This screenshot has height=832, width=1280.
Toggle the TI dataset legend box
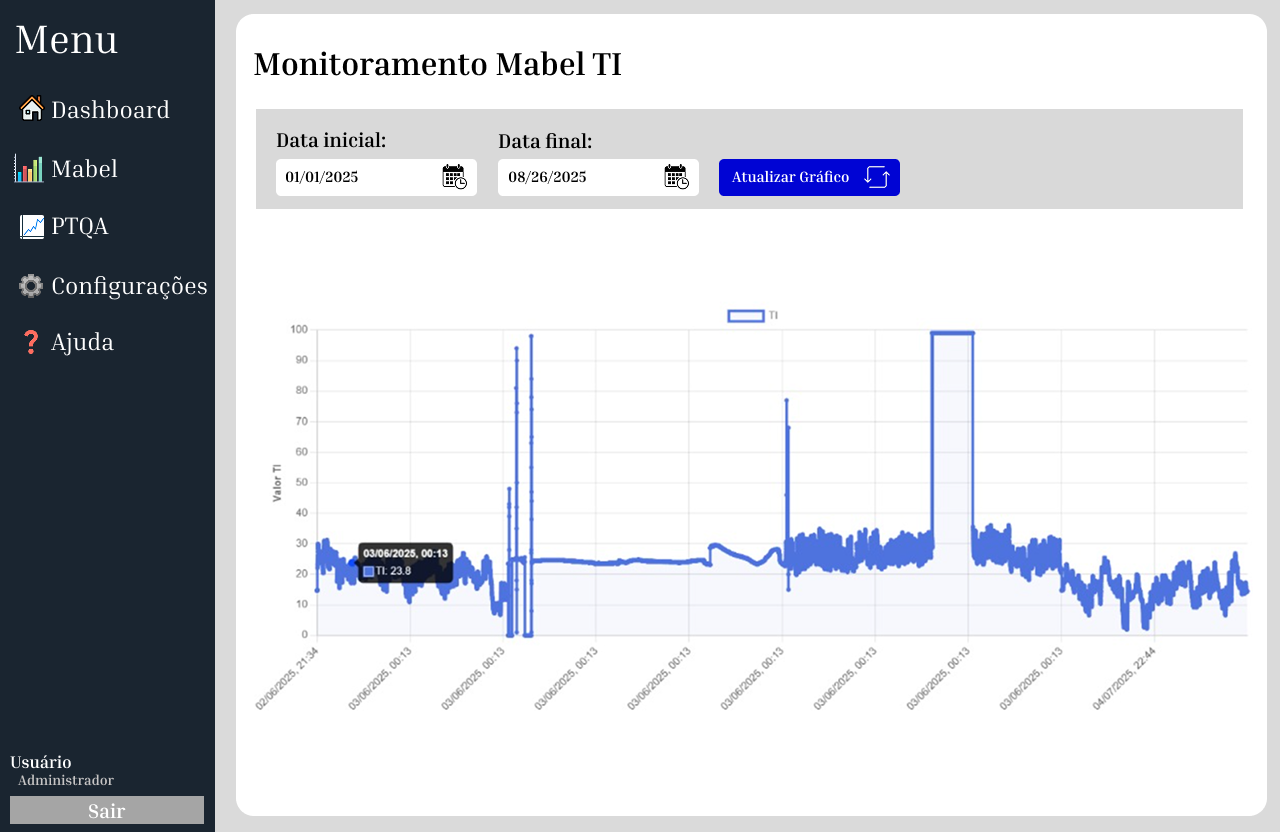point(745,316)
